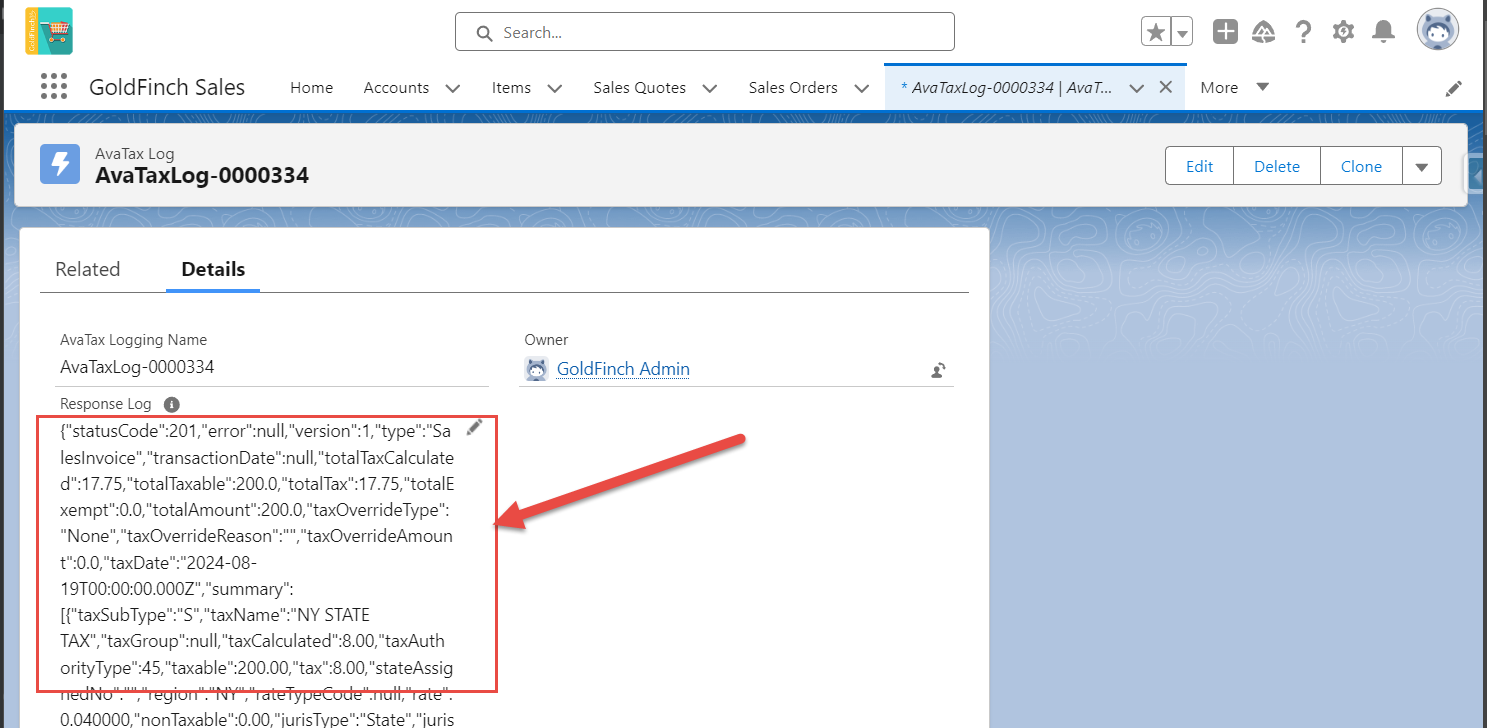This screenshot has width=1487, height=728.
Task: Open the Notifications bell
Action: (x=1383, y=32)
